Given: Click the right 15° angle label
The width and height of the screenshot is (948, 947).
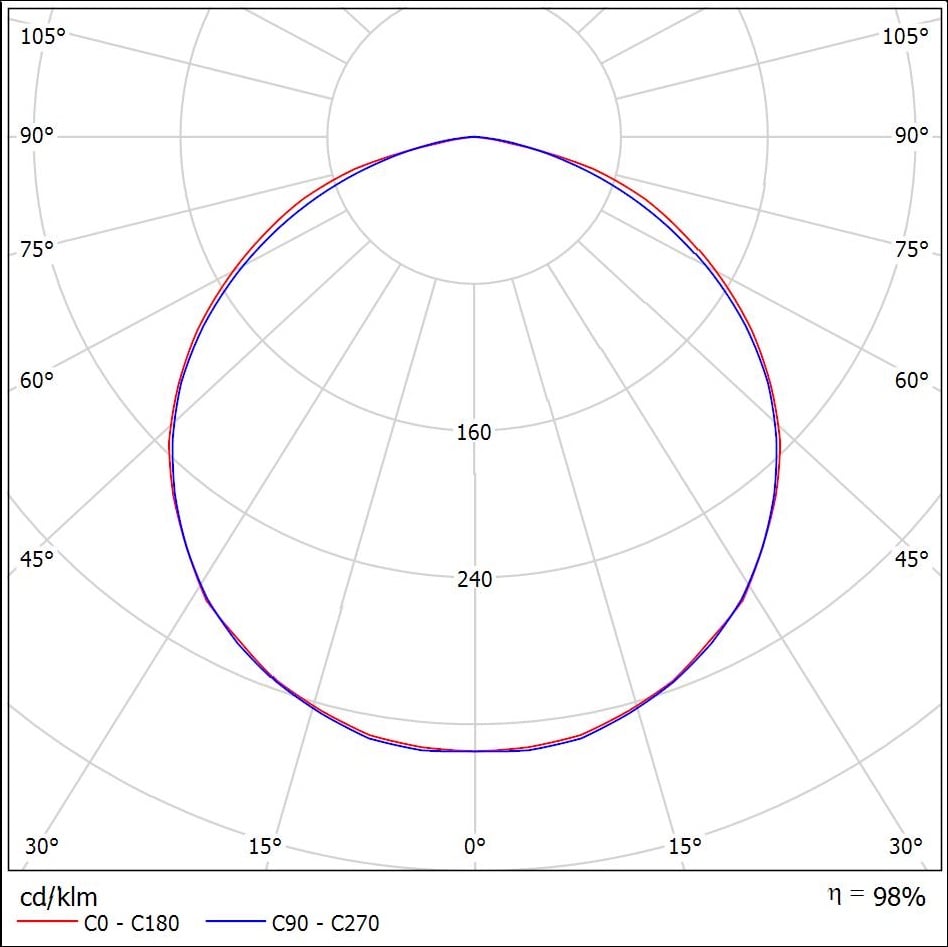Looking at the screenshot, I should point(685,846).
